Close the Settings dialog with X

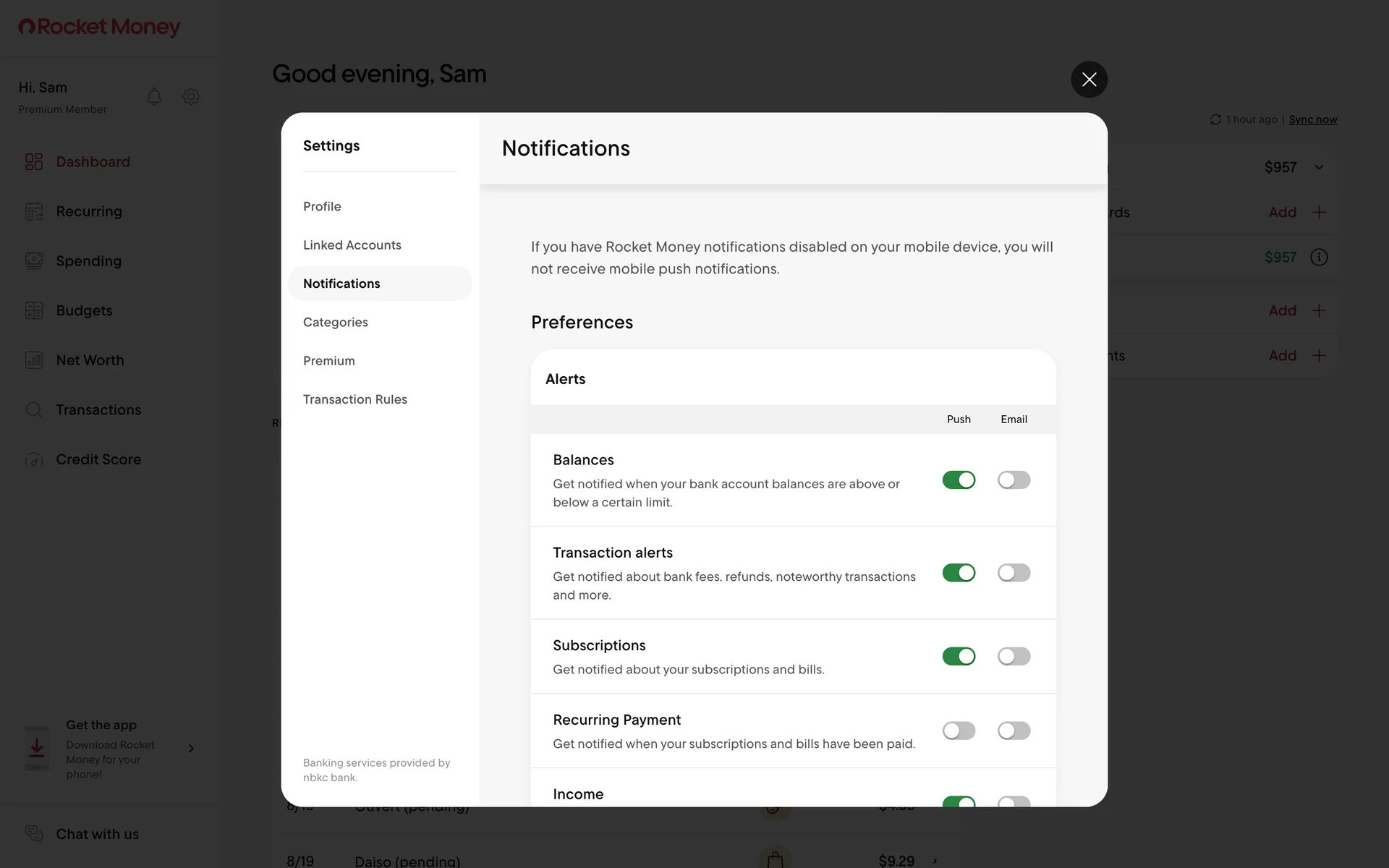coord(1089,80)
